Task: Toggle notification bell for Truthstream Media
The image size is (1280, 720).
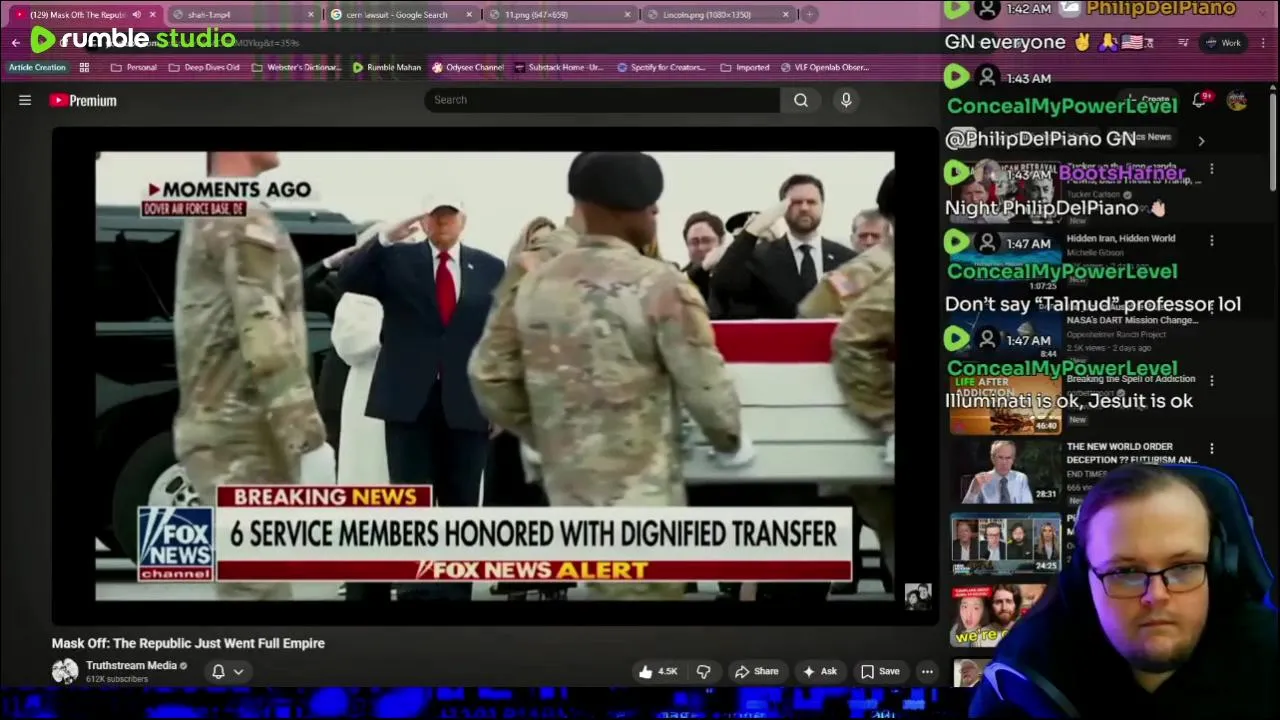Action: tap(218, 671)
